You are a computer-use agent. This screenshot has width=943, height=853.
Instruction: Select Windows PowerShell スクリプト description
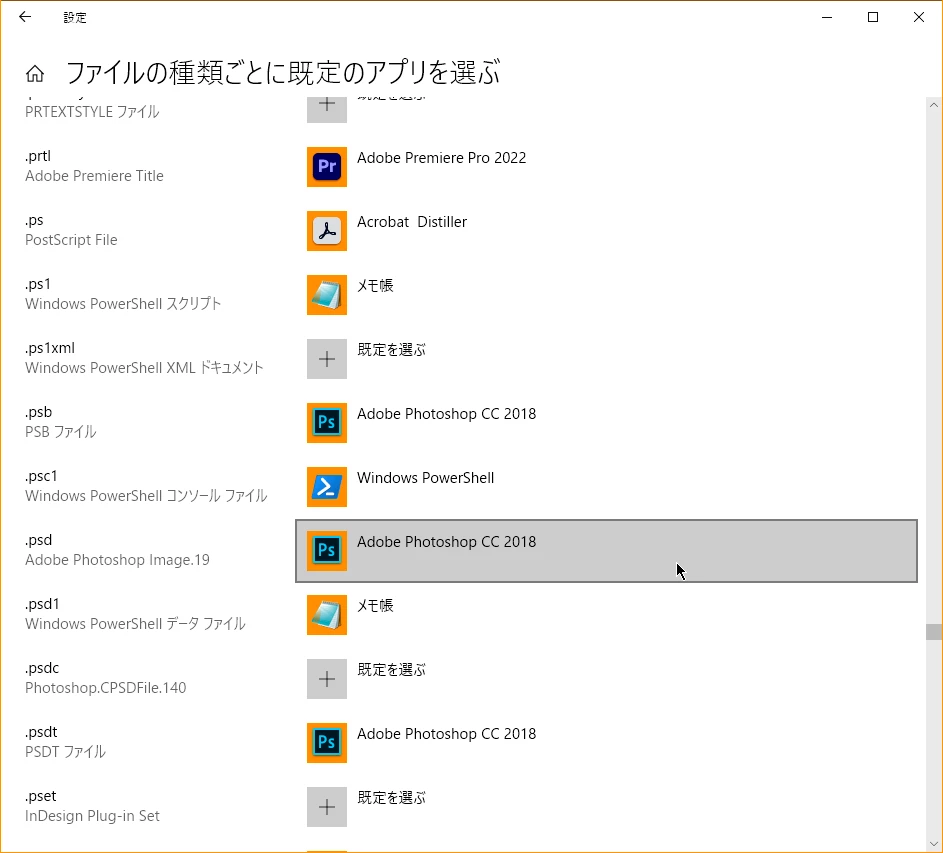pos(123,304)
